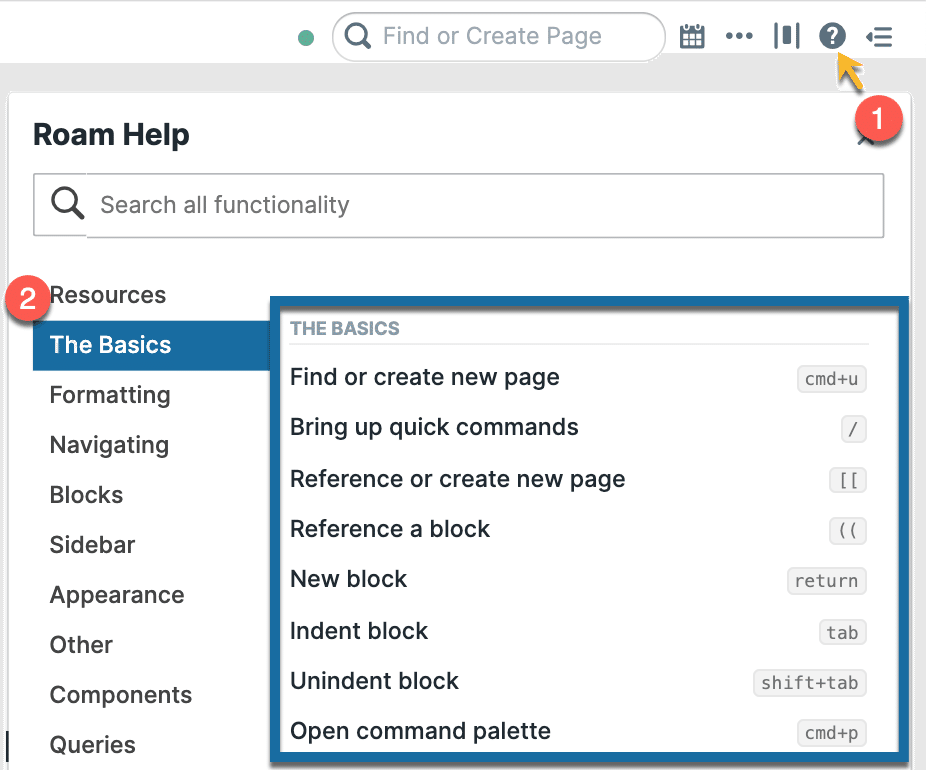Click the green sync status dot
Image resolution: width=926 pixels, height=770 pixels.
coord(307,38)
